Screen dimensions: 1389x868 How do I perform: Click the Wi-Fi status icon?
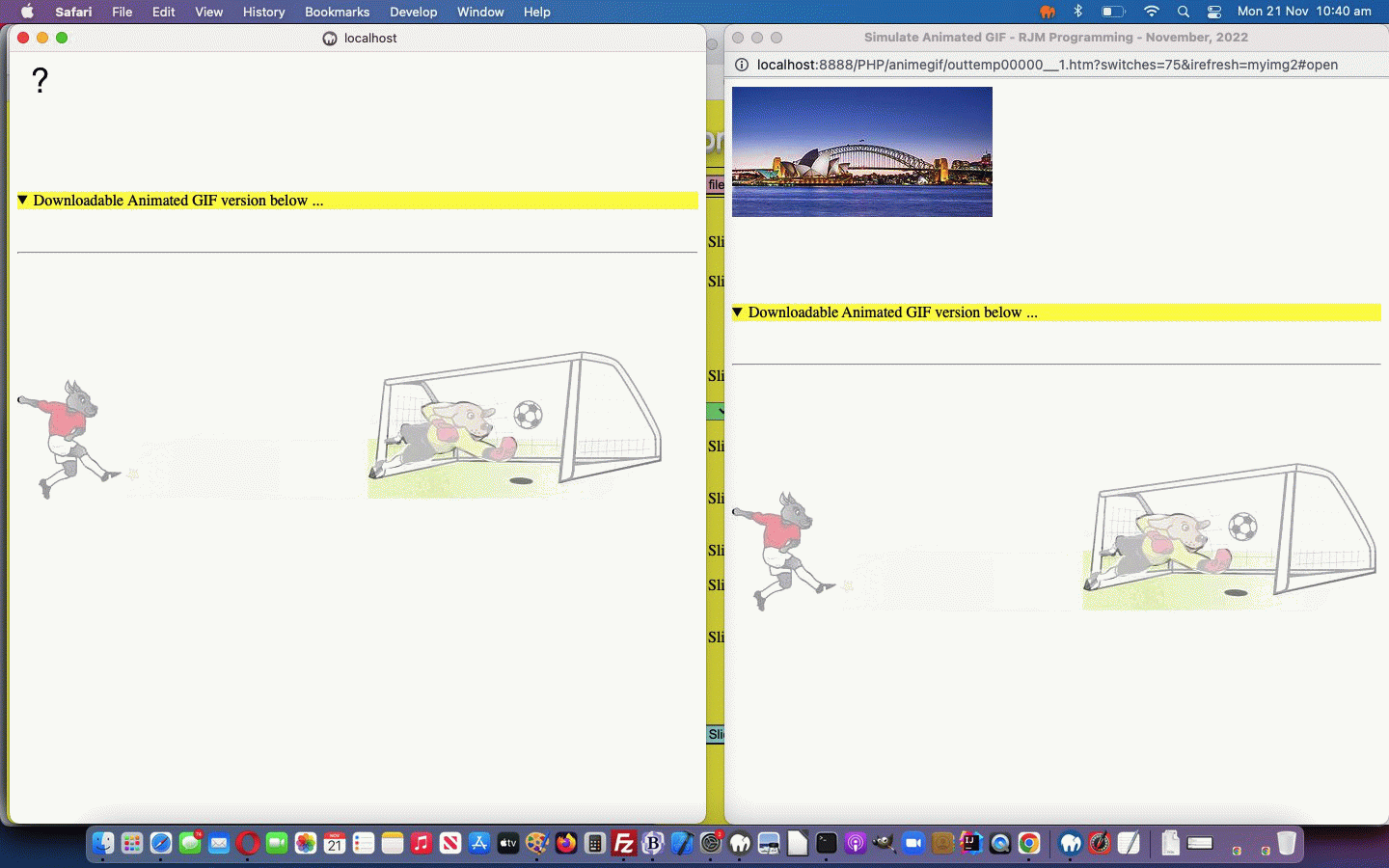tap(1151, 12)
